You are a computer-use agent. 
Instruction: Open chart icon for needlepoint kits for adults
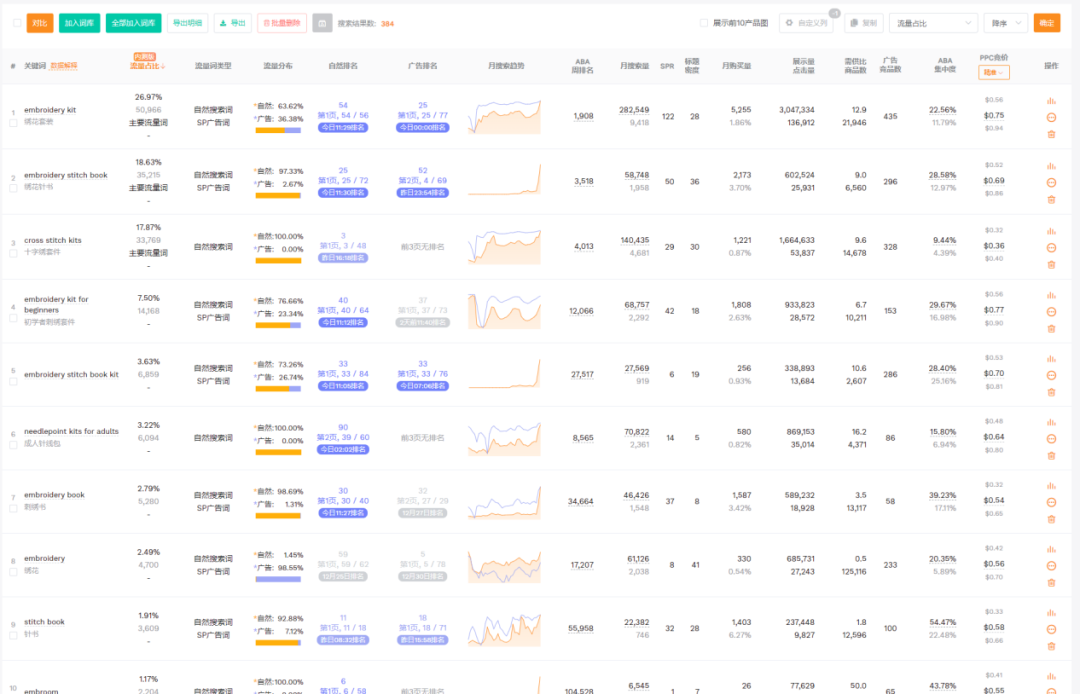[x=1051, y=422]
